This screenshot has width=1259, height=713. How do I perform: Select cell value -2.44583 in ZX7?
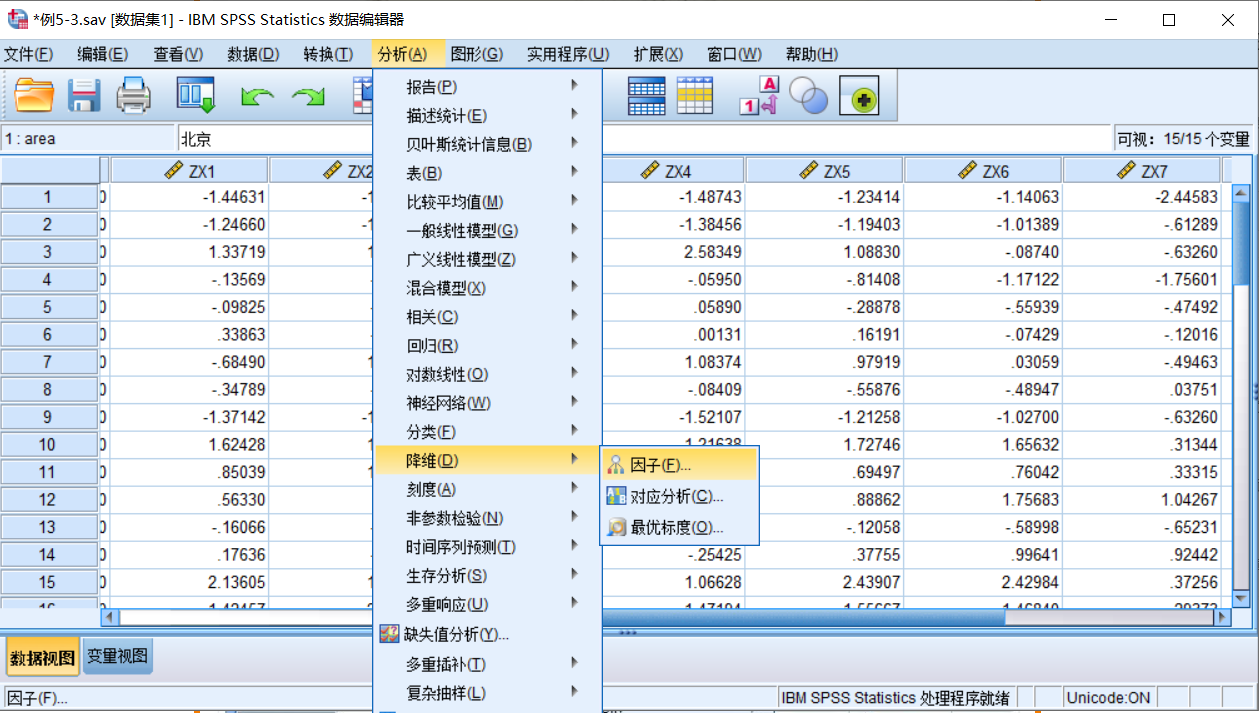(x=1142, y=197)
